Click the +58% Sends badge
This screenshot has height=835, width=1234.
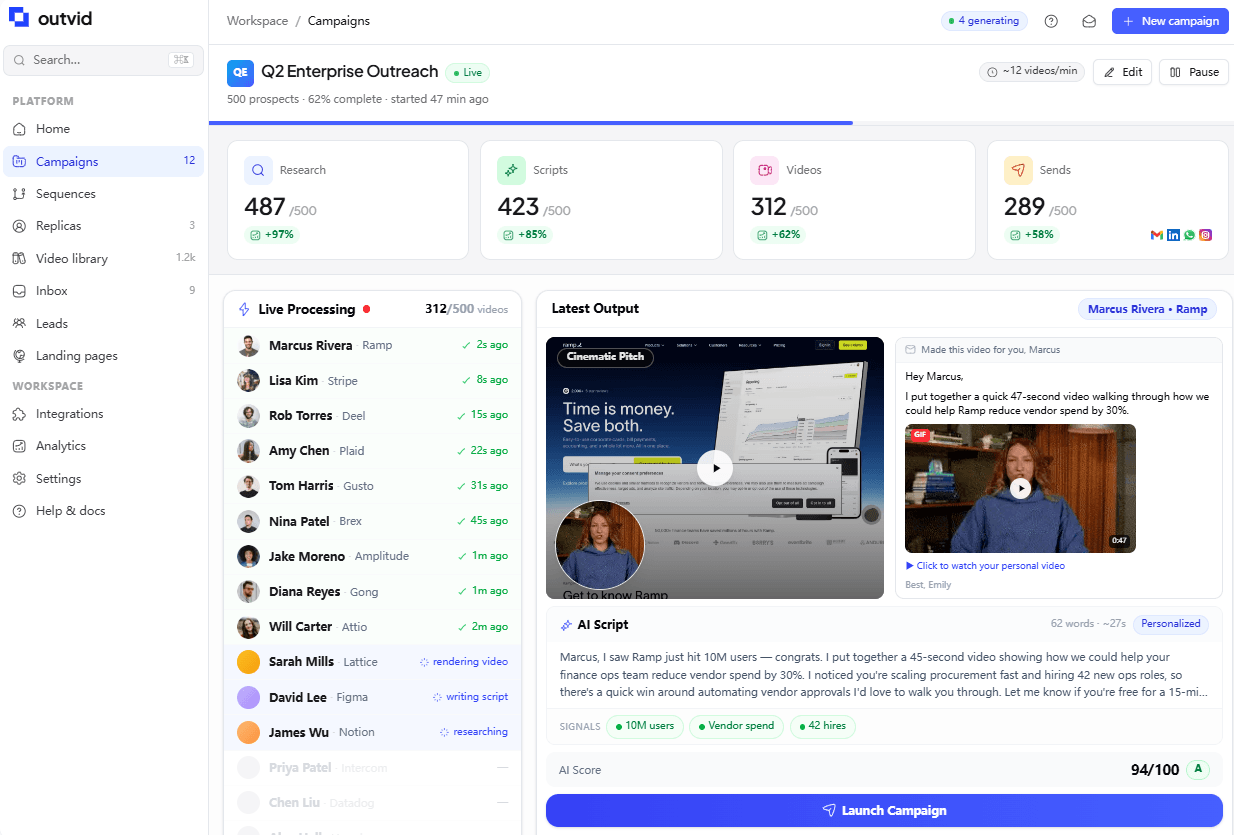(1031, 235)
